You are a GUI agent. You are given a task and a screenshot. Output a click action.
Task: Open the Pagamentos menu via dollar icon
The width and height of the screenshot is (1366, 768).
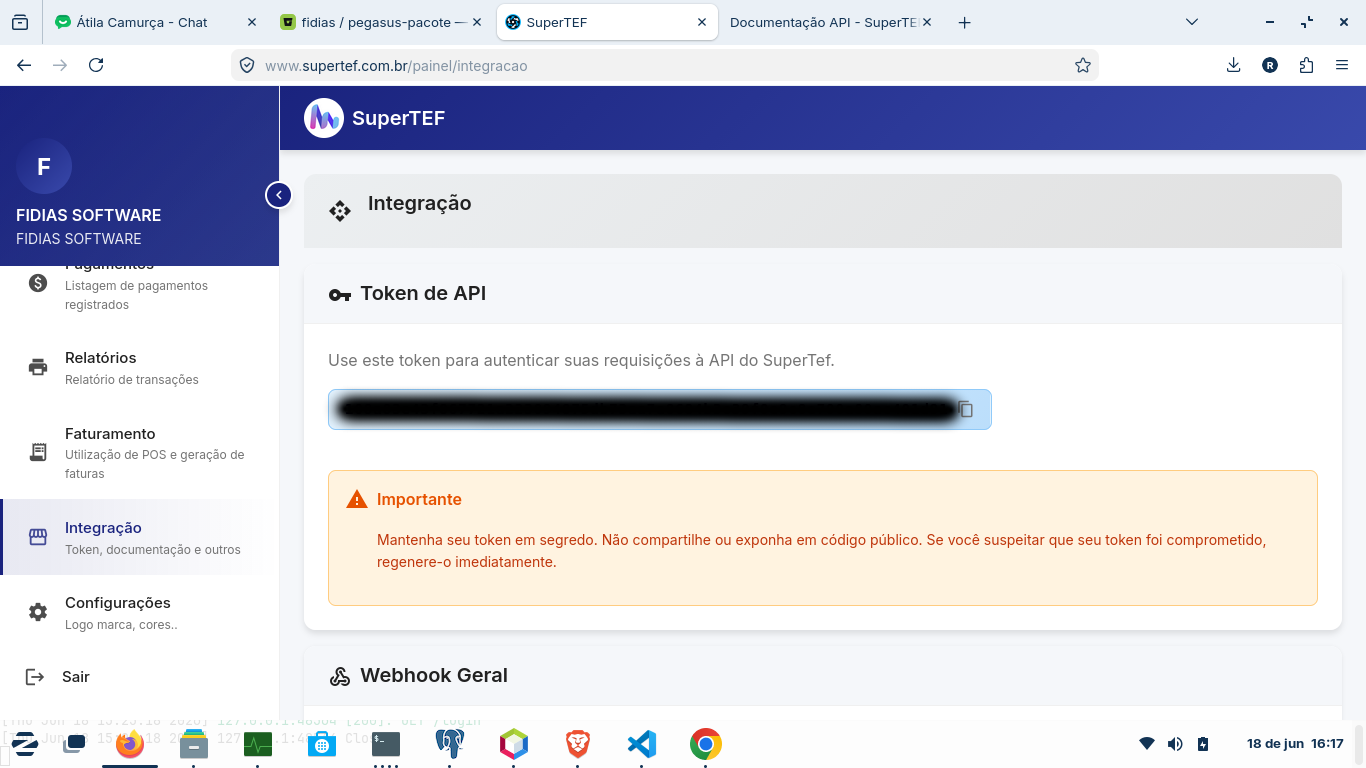point(38,283)
